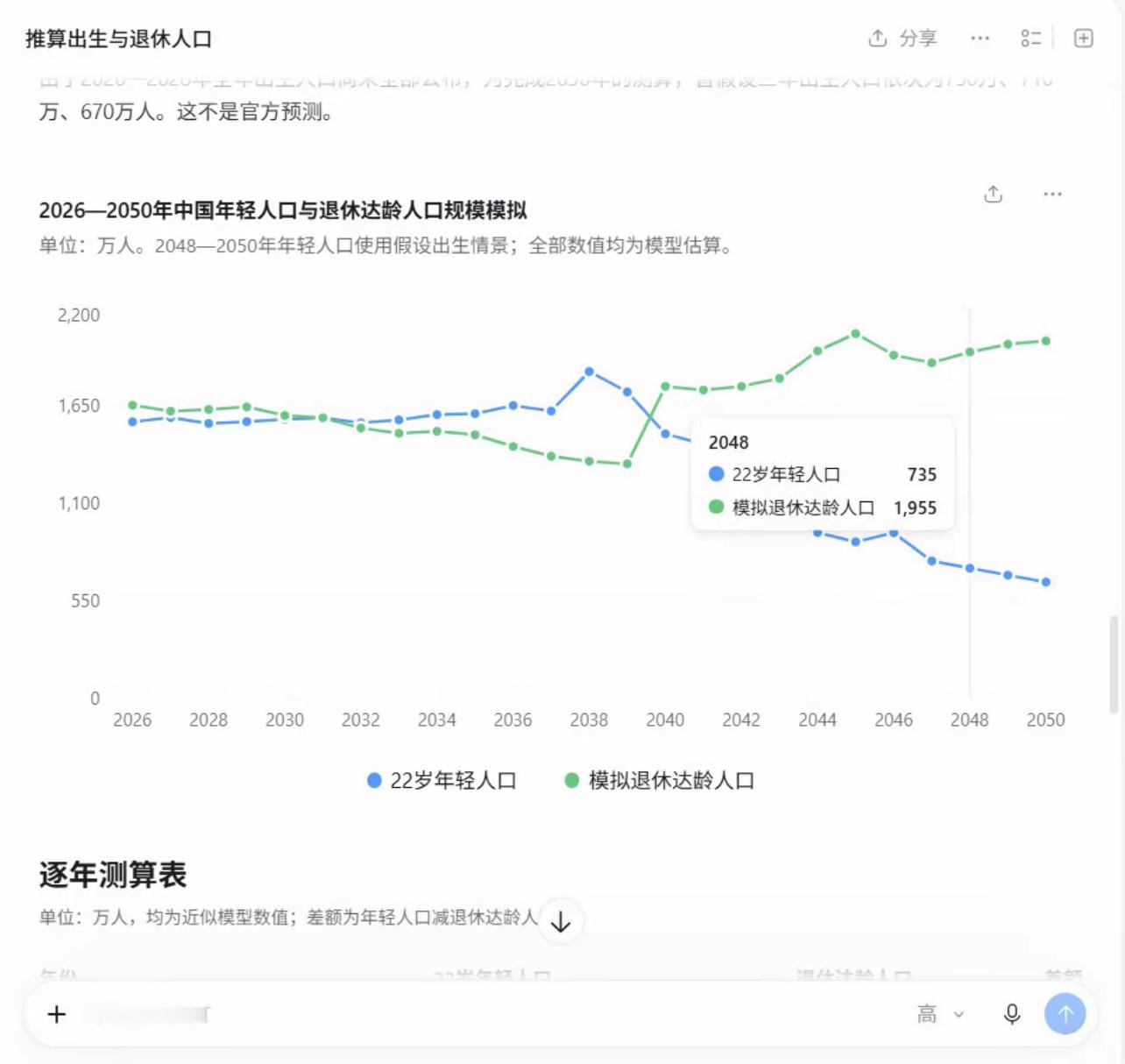Image resolution: width=1125 pixels, height=1064 pixels.
Task: Open the header more options ellipsis menu
Action: (980, 39)
